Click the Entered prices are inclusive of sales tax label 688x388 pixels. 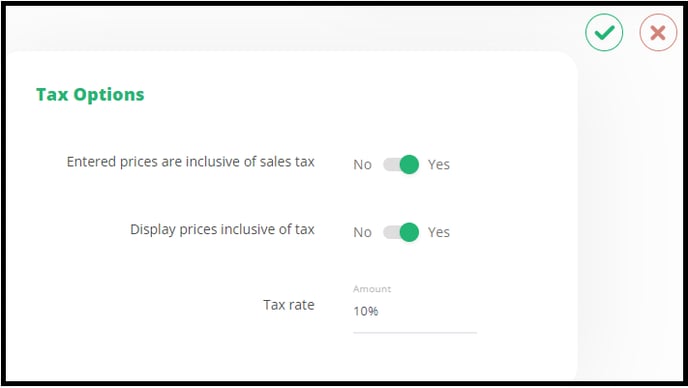coord(190,162)
